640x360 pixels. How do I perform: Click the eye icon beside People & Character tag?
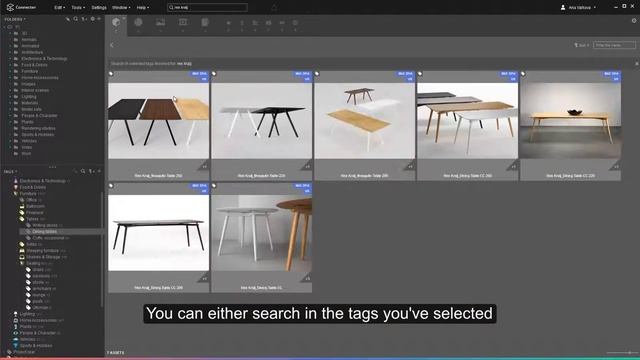(16, 333)
